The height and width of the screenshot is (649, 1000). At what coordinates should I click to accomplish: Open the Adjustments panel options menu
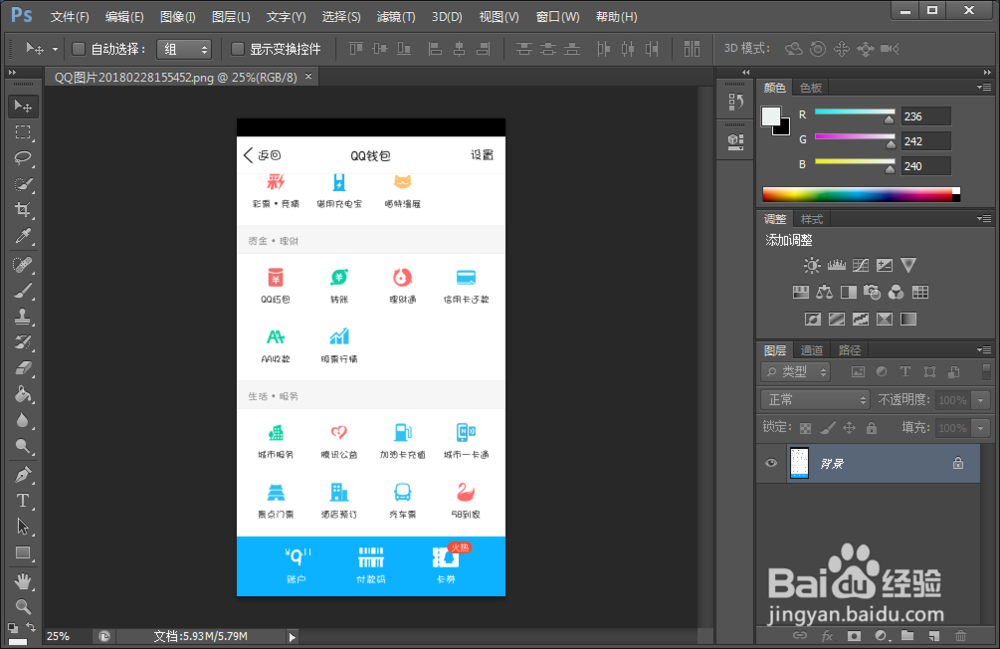(984, 219)
